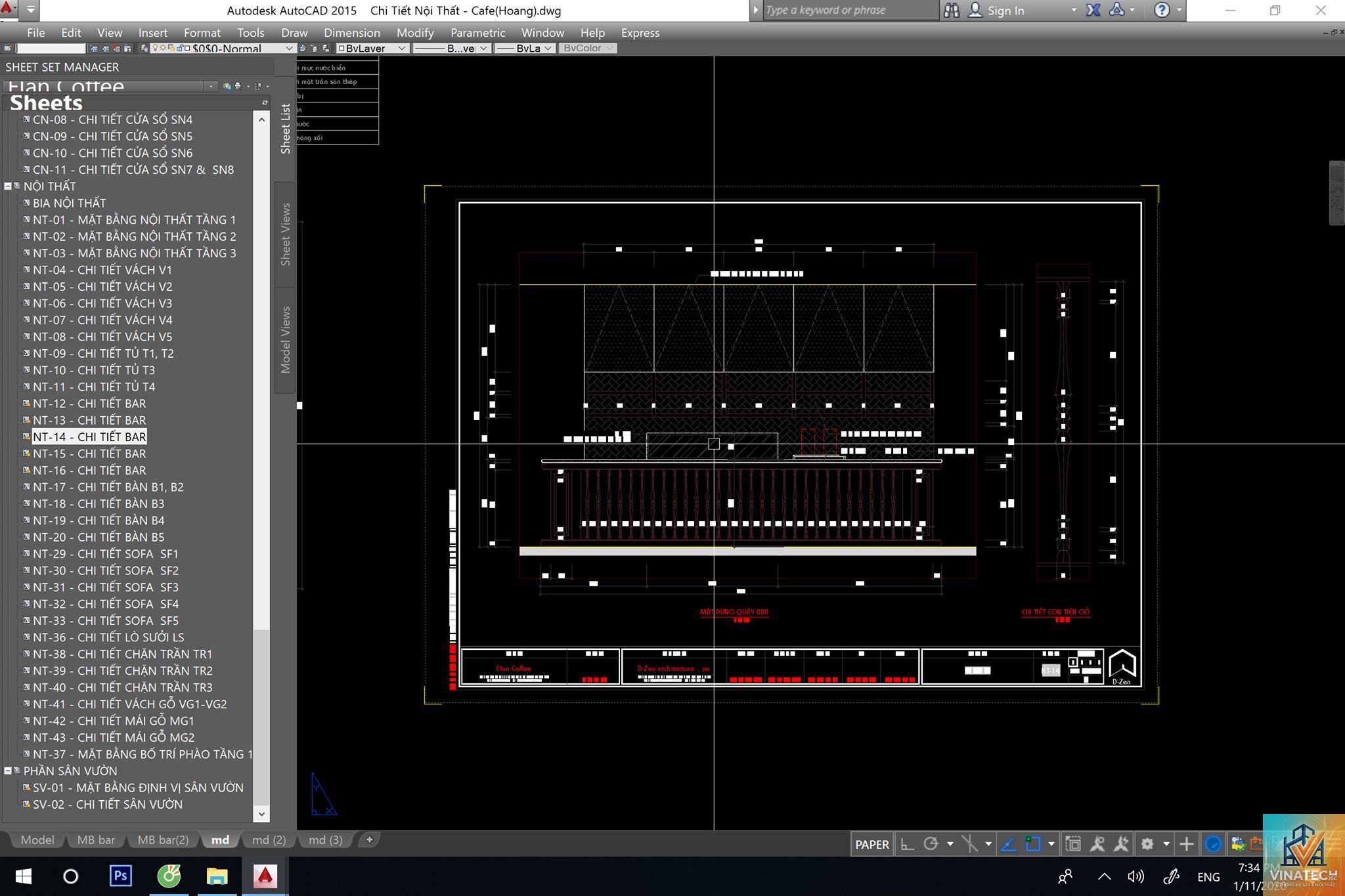Click the PAPER space button
The height and width of the screenshot is (896, 1345).
pyautogui.click(x=872, y=844)
